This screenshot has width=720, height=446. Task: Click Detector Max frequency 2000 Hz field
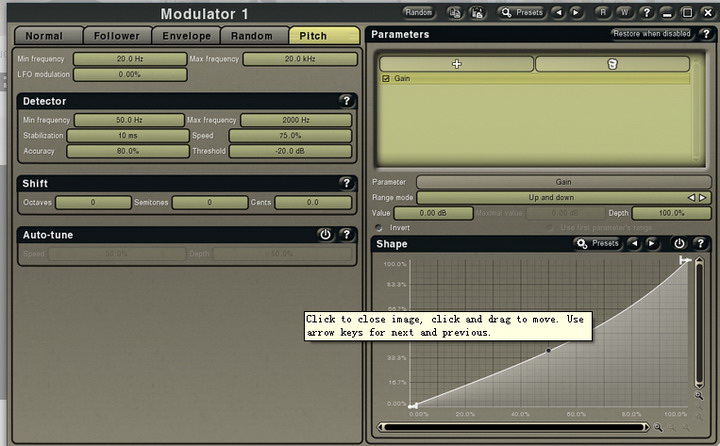click(296, 120)
